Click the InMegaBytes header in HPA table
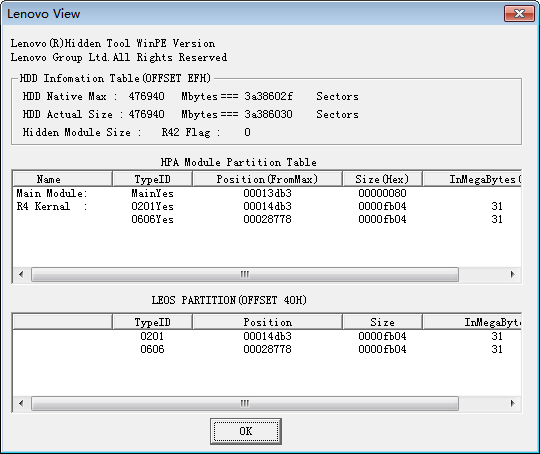 [x=472, y=179]
